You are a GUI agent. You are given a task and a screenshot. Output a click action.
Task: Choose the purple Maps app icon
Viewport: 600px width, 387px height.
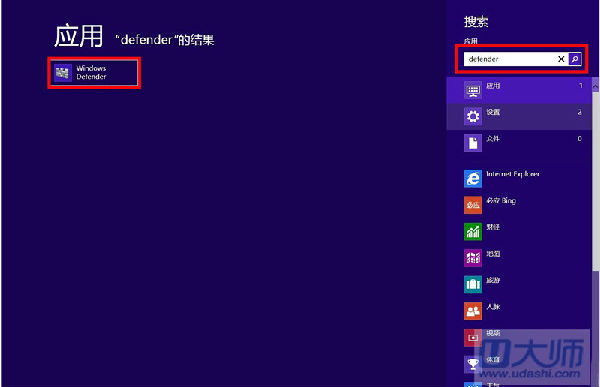point(473,258)
